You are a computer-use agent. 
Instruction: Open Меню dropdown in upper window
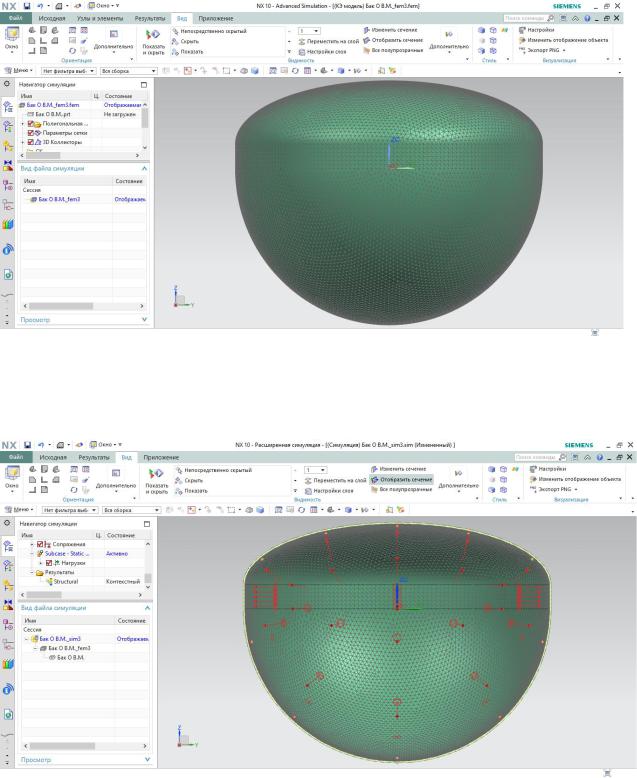[x=19, y=71]
